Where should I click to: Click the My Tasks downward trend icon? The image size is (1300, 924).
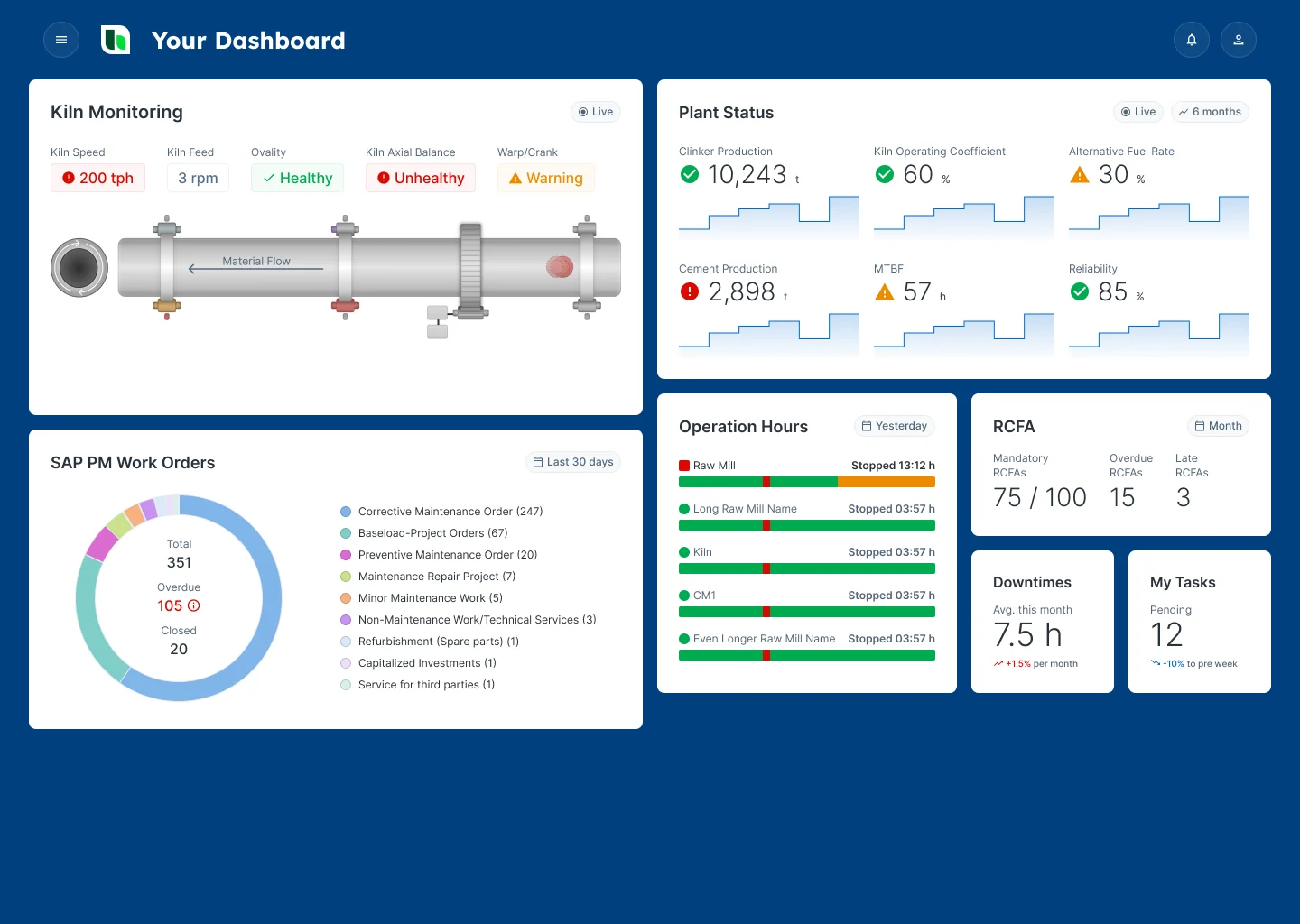point(1156,663)
